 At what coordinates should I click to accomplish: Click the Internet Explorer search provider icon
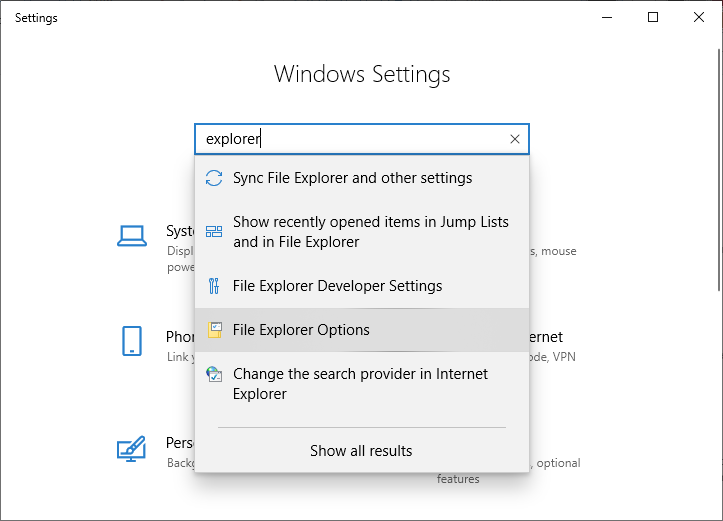(214, 374)
